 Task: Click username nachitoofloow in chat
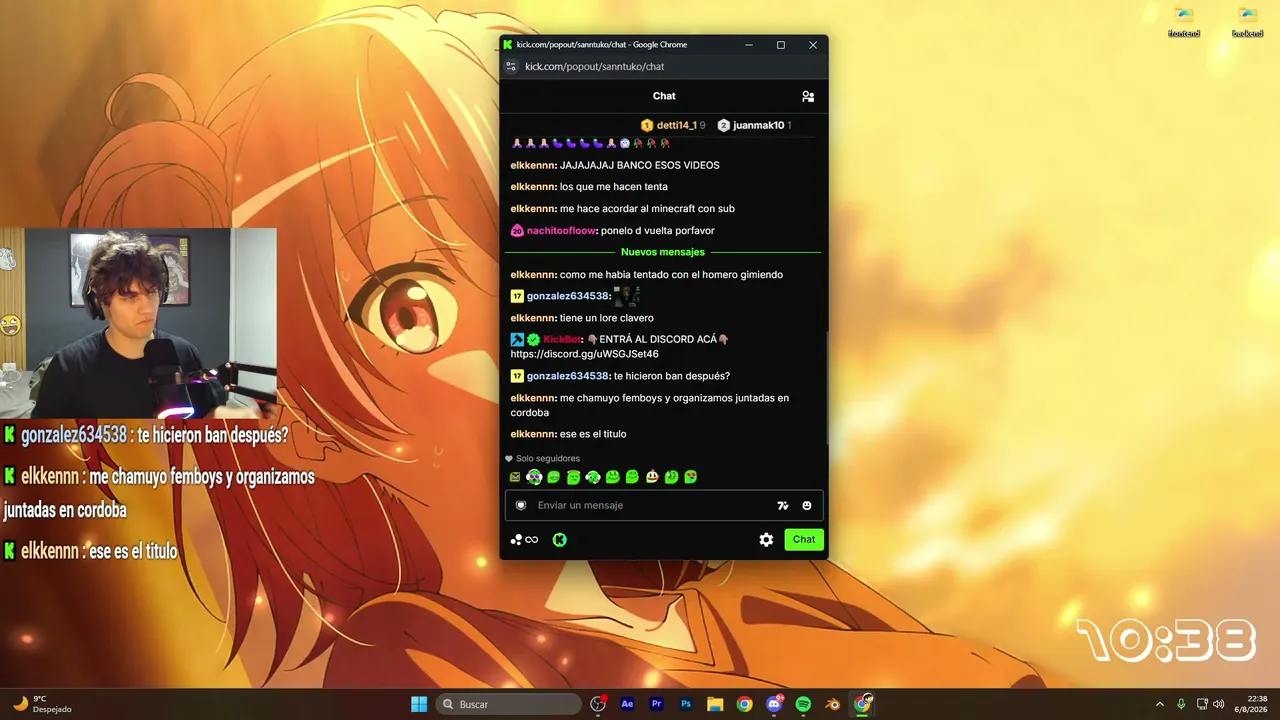coord(562,231)
